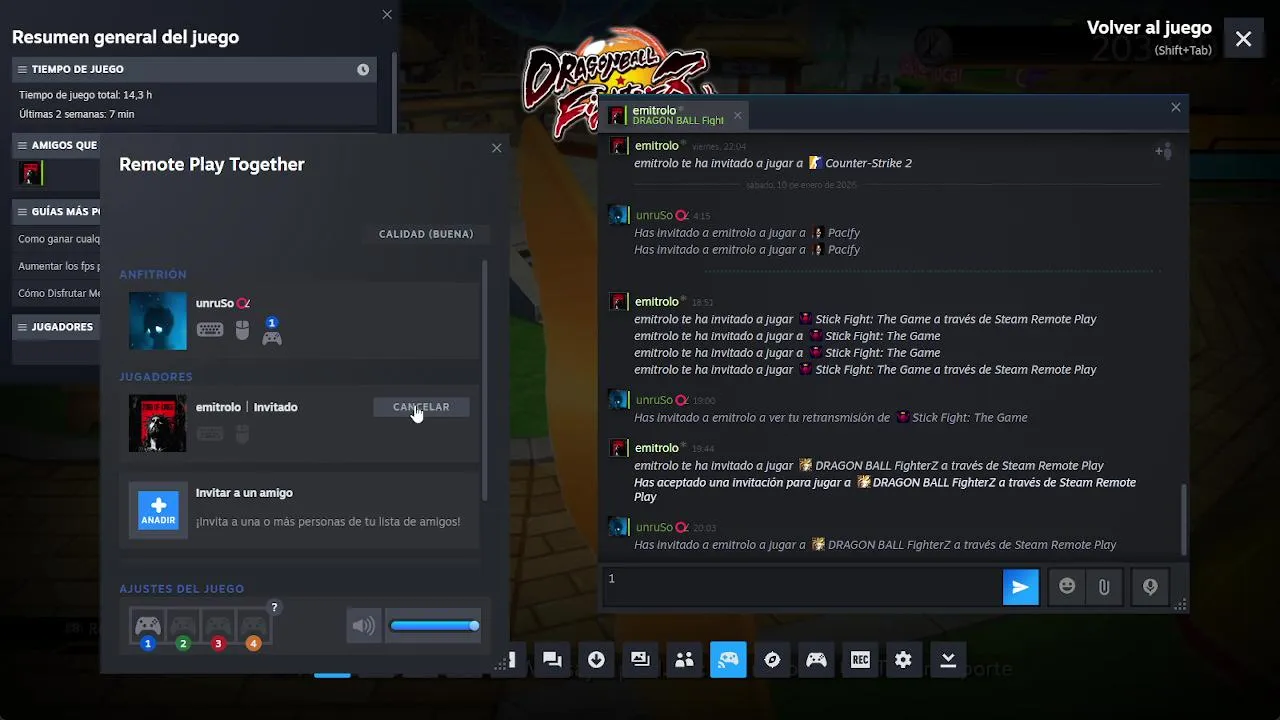Open controller settings icon in overlay toolbar
This screenshot has height=720, width=1280.
pyautogui.click(x=816, y=660)
